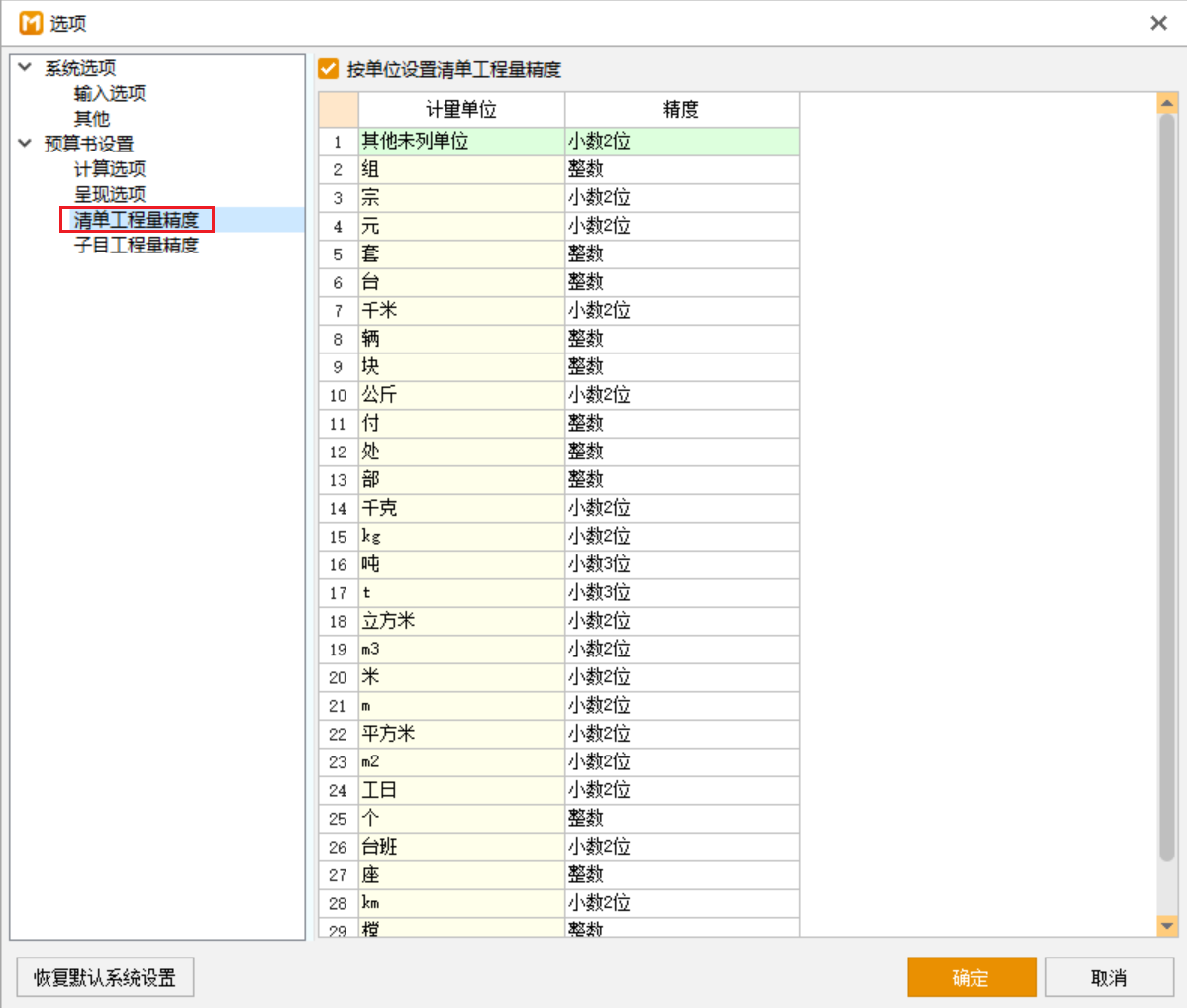The height and width of the screenshot is (1008, 1187).
Task: Click the 精度 column header
Action: 681,109
